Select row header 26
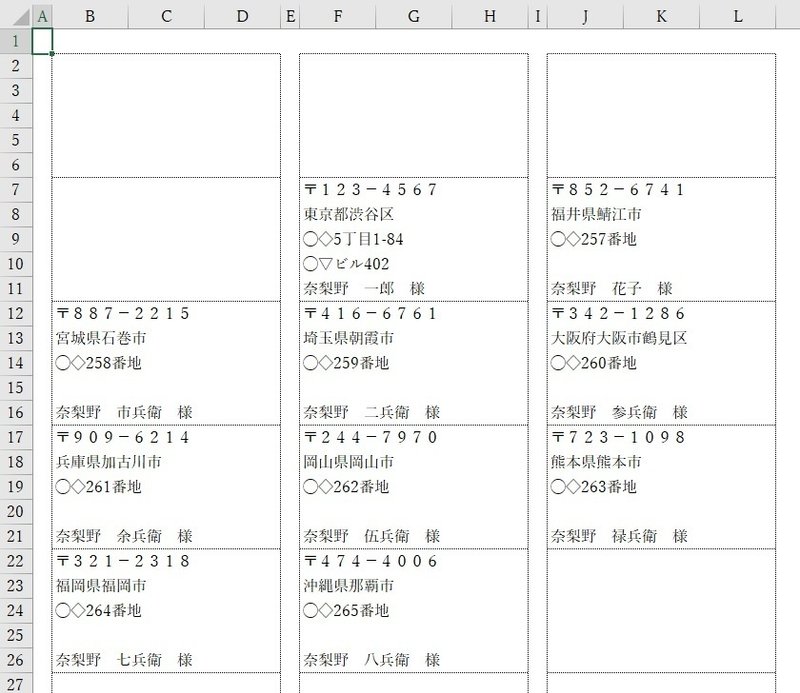The image size is (800, 693). [x=16, y=660]
